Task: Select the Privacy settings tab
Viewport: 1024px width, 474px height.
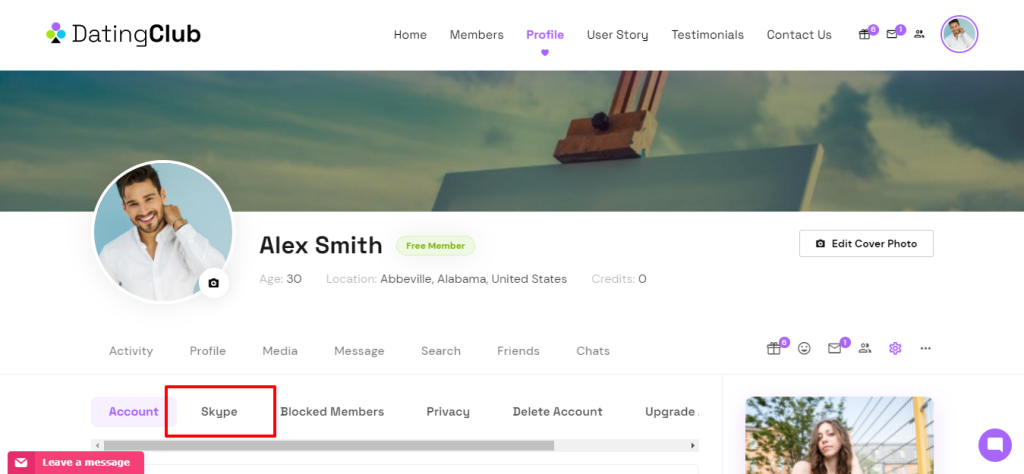Action: click(448, 411)
